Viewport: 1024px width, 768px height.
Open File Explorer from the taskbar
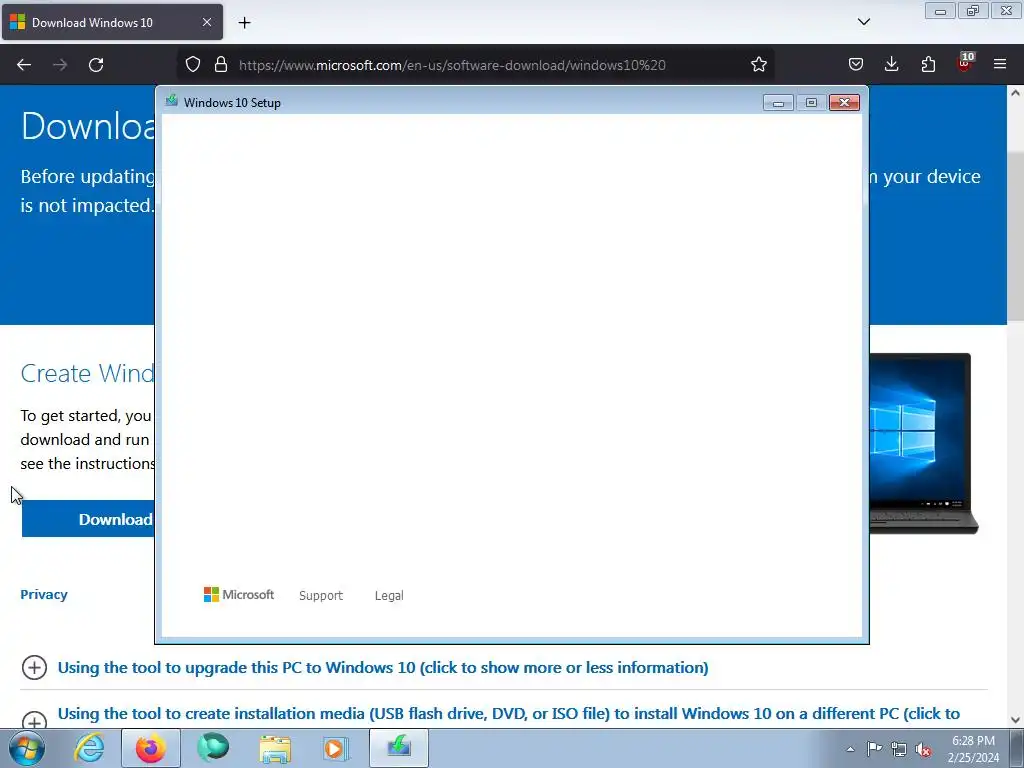click(x=275, y=748)
